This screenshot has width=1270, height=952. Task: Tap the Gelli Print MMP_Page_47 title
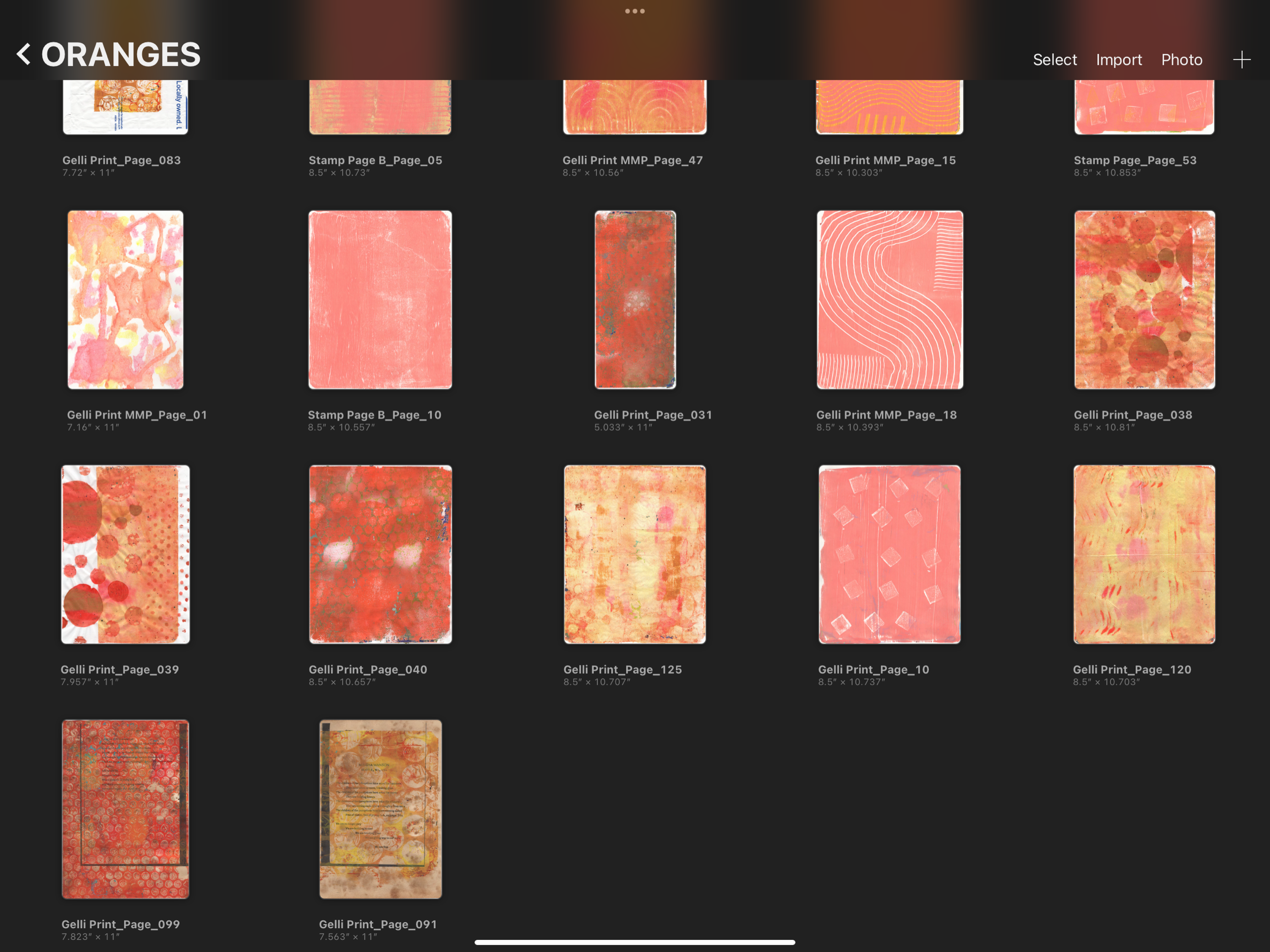point(632,160)
